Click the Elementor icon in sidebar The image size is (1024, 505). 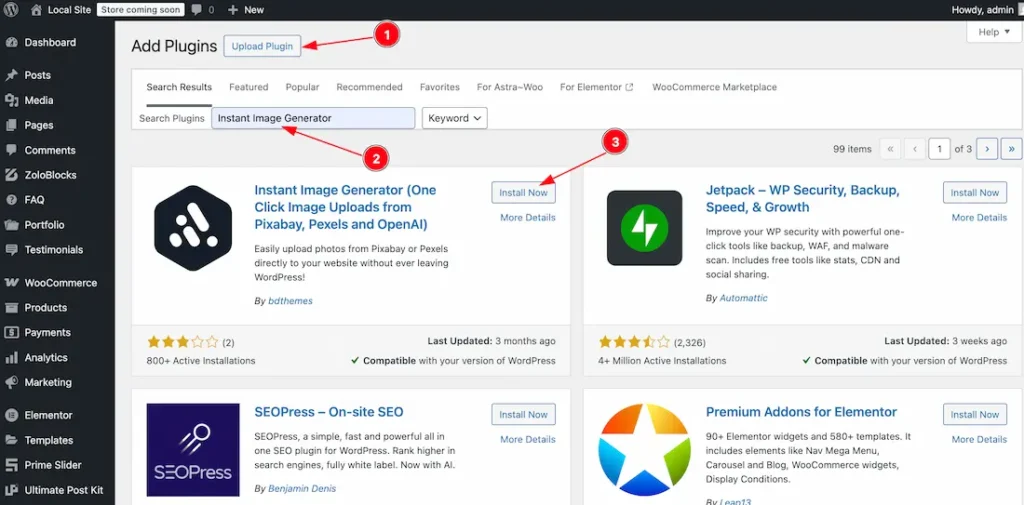11,415
